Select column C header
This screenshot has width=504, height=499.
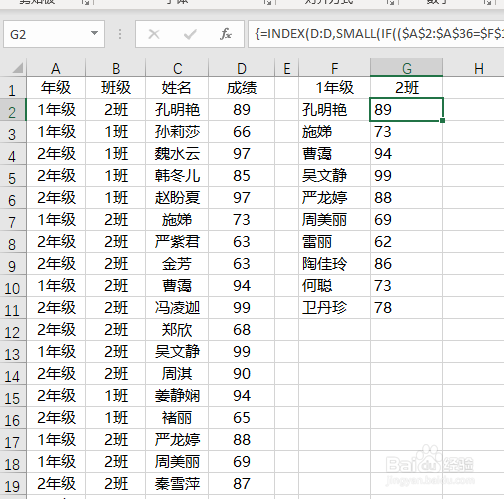[x=177, y=68]
